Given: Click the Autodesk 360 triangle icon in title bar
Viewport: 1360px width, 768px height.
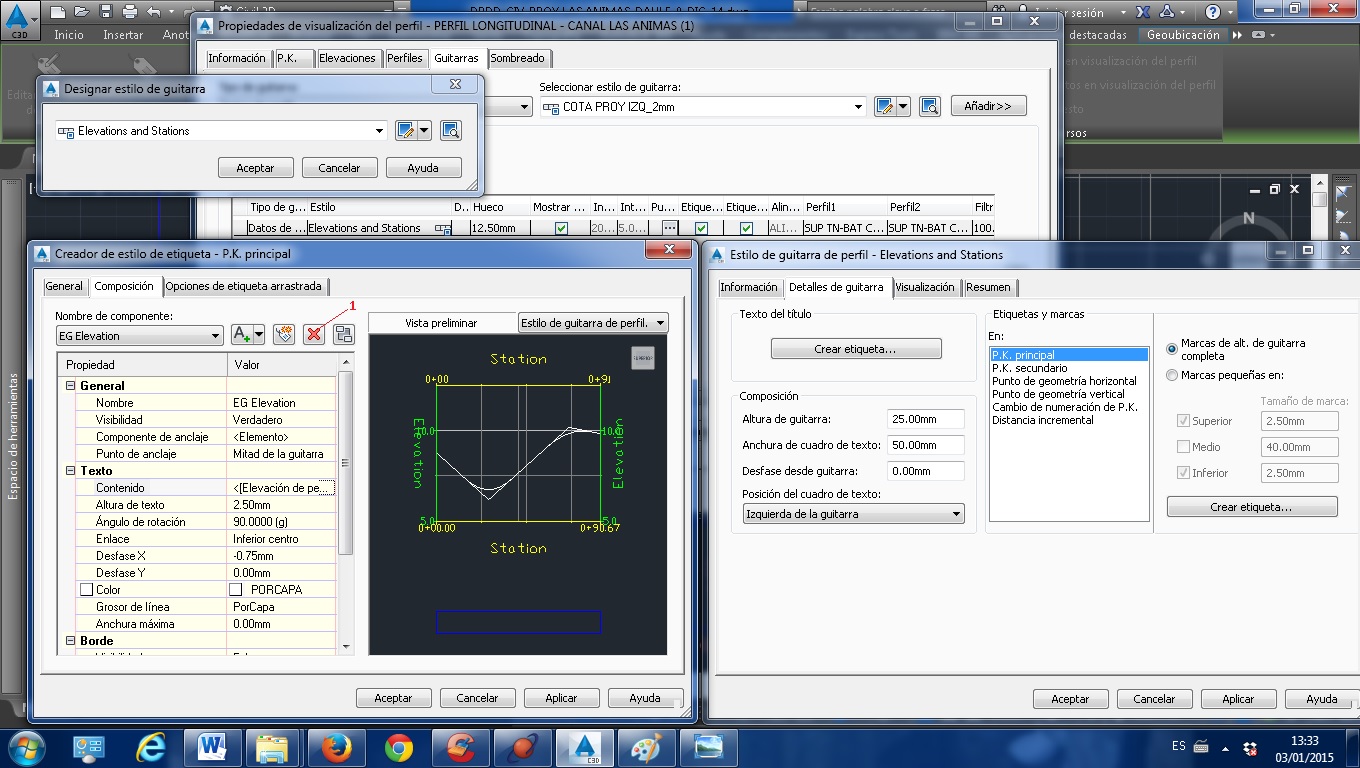Looking at the screenshot, I should [x=1169, y=12].
